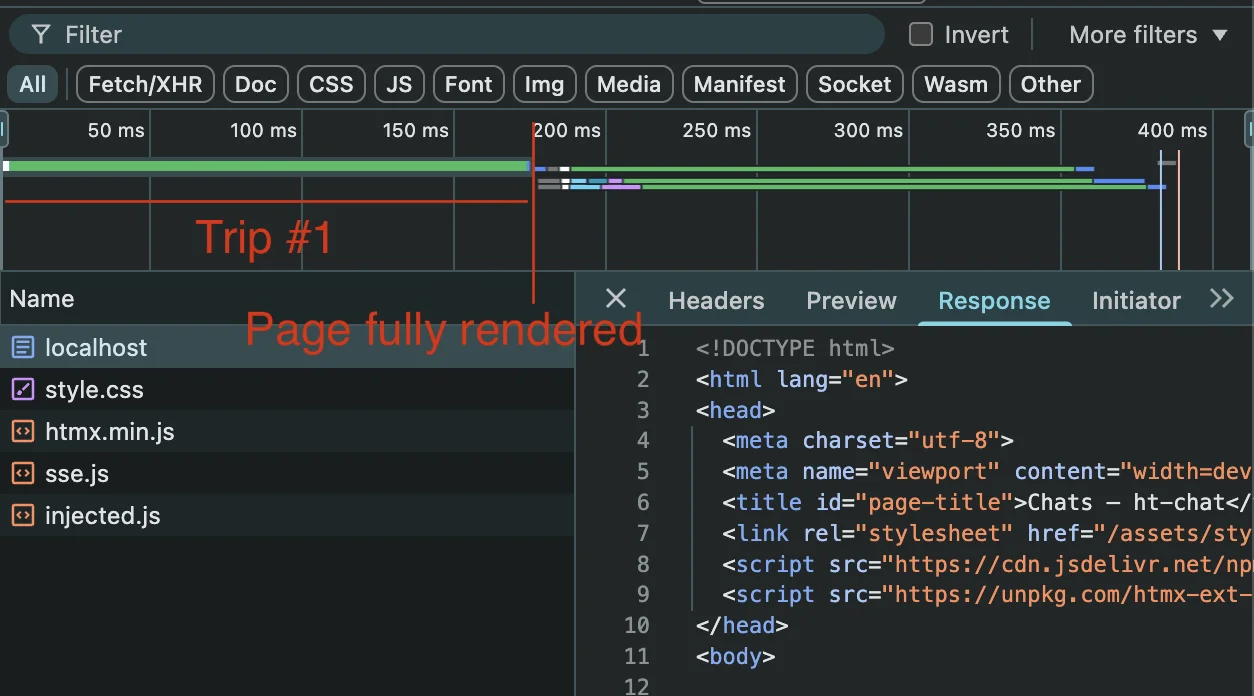Viewport: 1254px width, 696px height.
Task: Filter requests by Font type
Action: click(x=469, y=85)
